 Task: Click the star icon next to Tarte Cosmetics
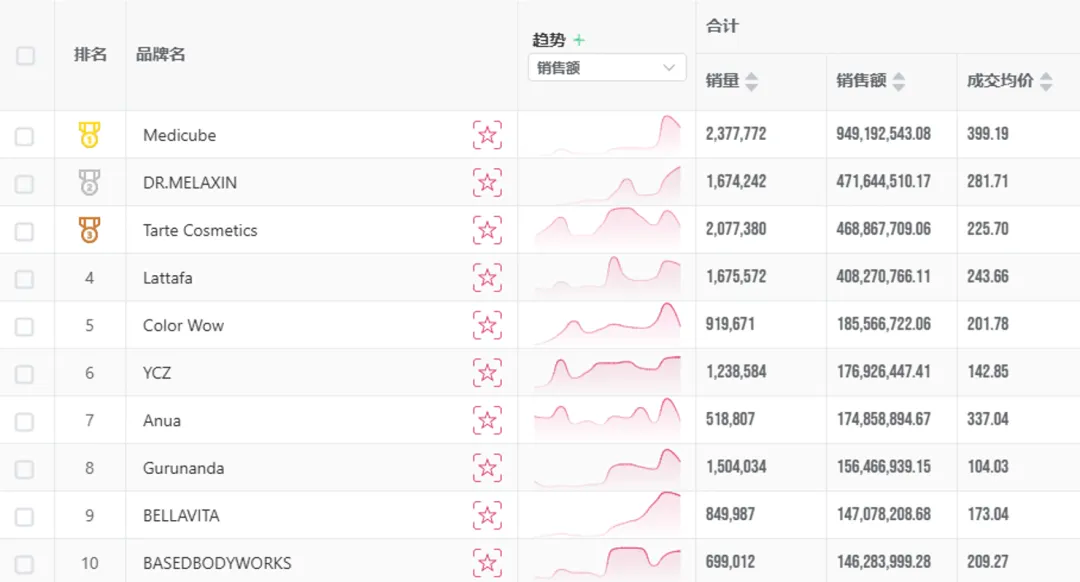487,230
